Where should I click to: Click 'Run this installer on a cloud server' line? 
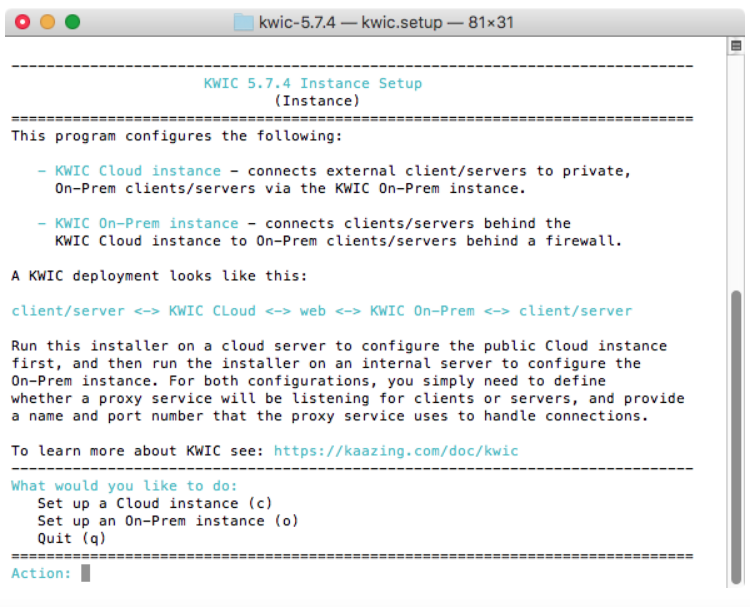(x=339, y=346)
